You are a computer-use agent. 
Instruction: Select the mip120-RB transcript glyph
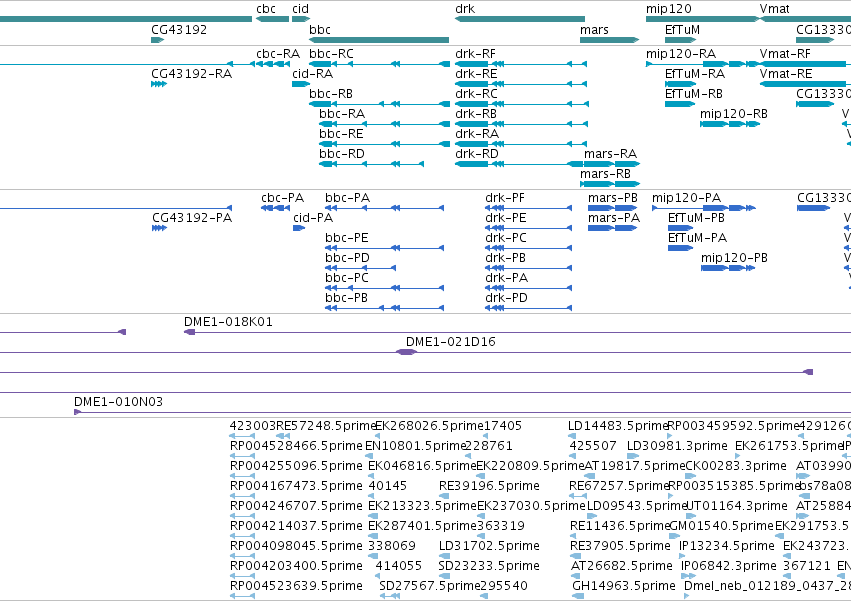point(729,124)
